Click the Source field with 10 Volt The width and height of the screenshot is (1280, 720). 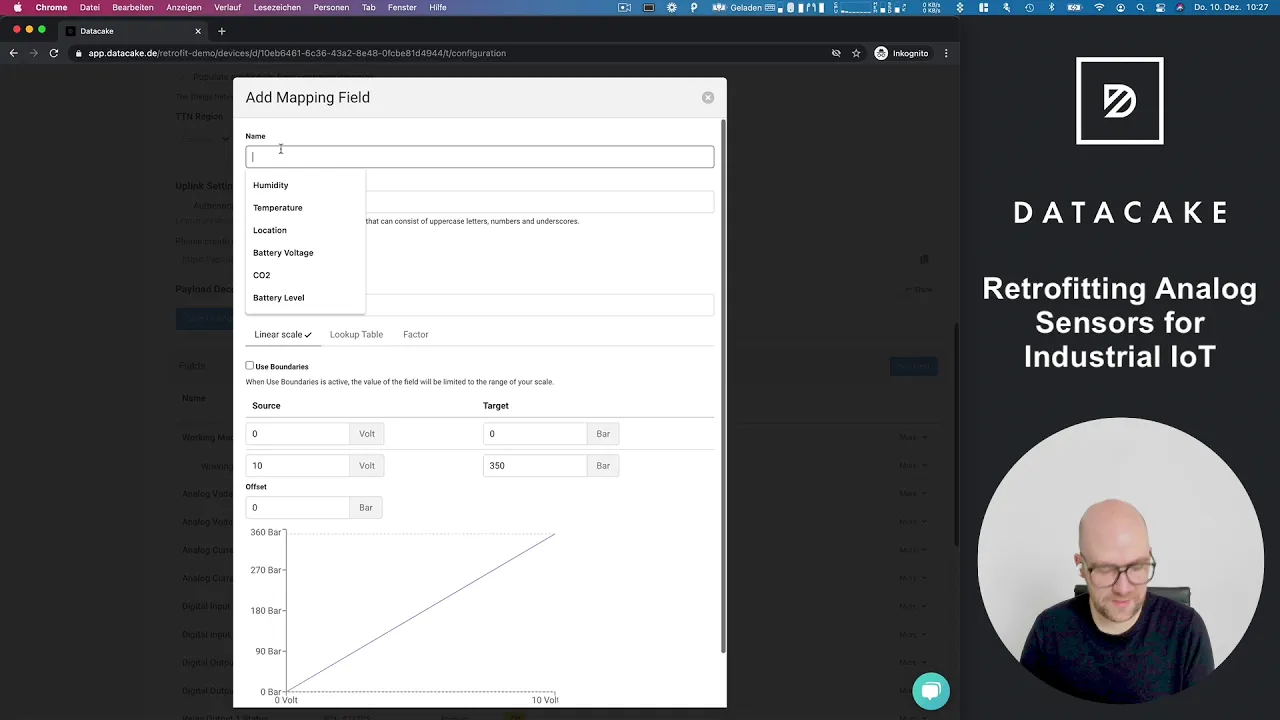(297, 466)
